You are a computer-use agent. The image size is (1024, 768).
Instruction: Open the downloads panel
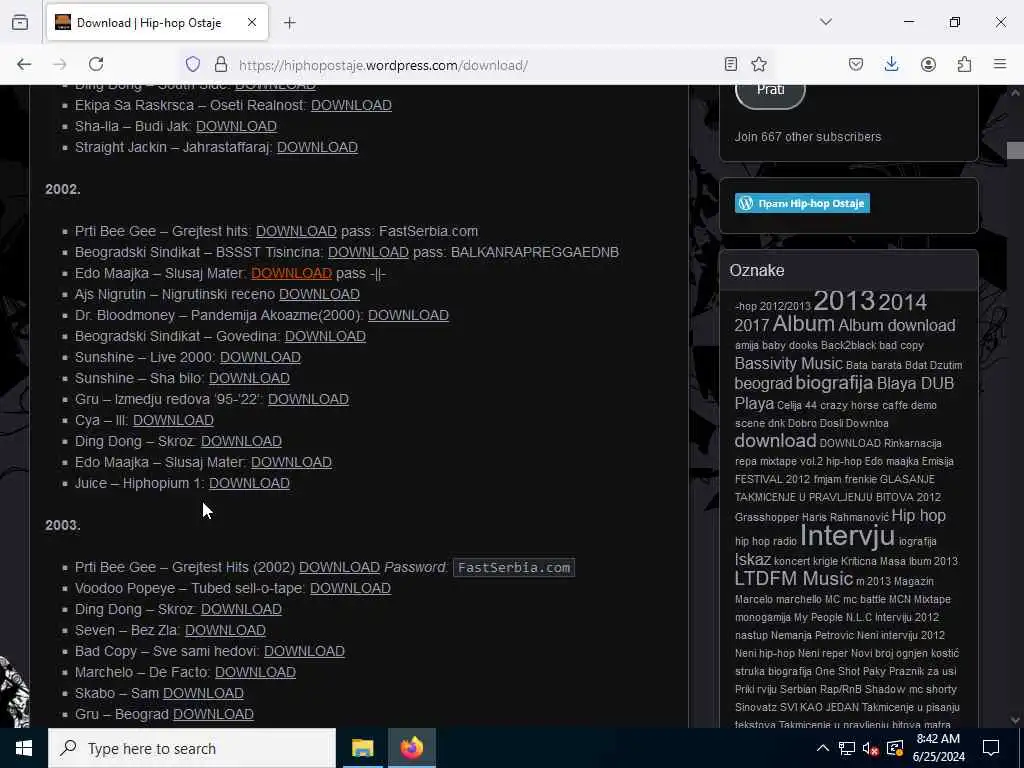coord(891,64)
